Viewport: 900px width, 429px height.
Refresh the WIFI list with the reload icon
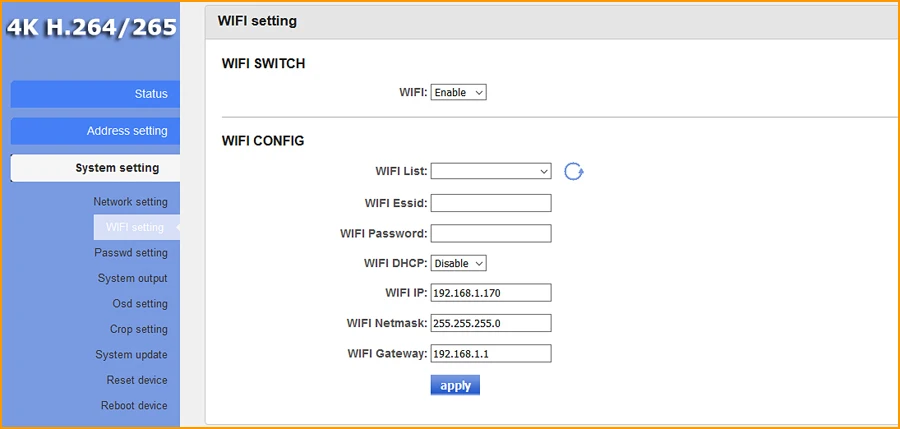click(573, 171)
